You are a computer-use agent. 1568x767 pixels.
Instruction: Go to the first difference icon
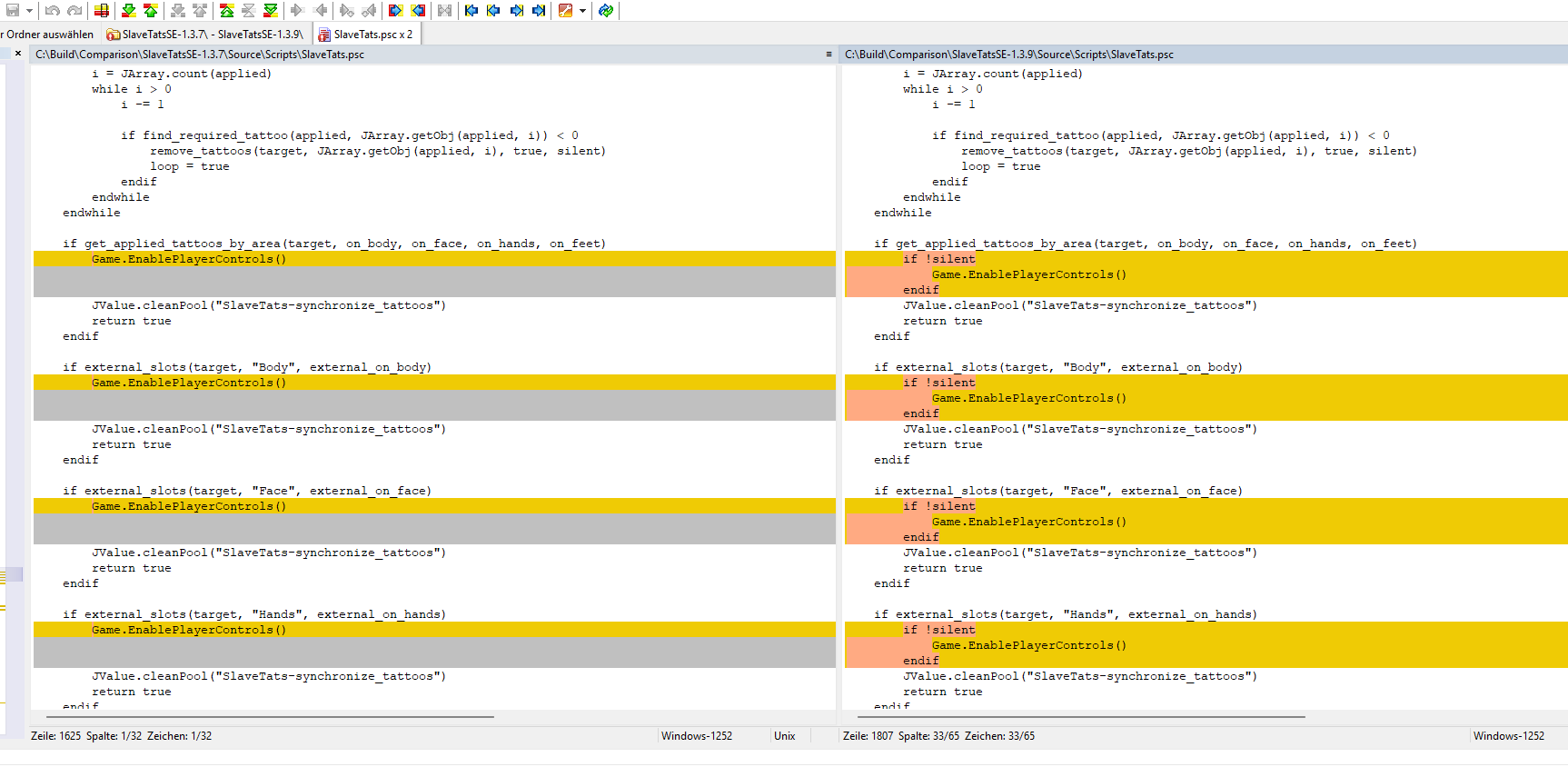pos(227,11)
